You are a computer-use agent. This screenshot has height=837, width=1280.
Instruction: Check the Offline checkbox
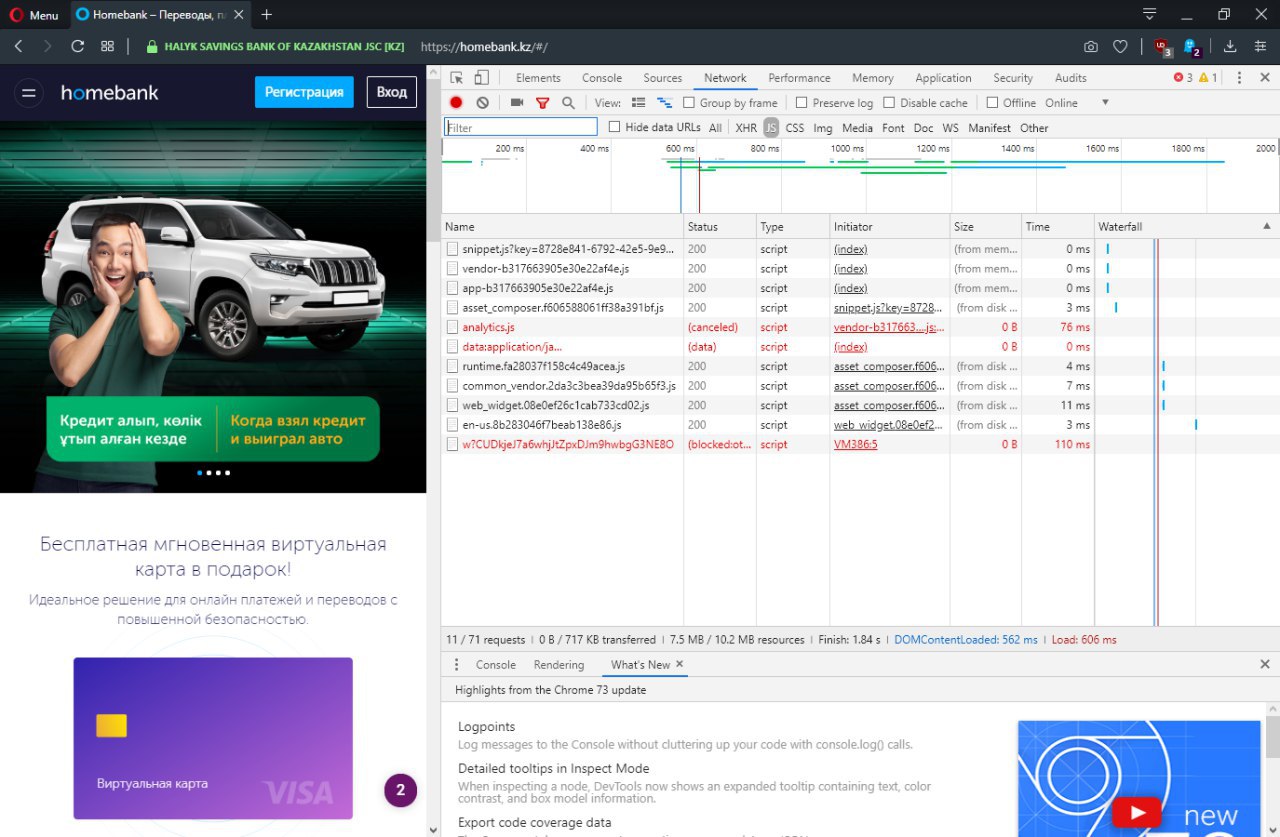992,103
